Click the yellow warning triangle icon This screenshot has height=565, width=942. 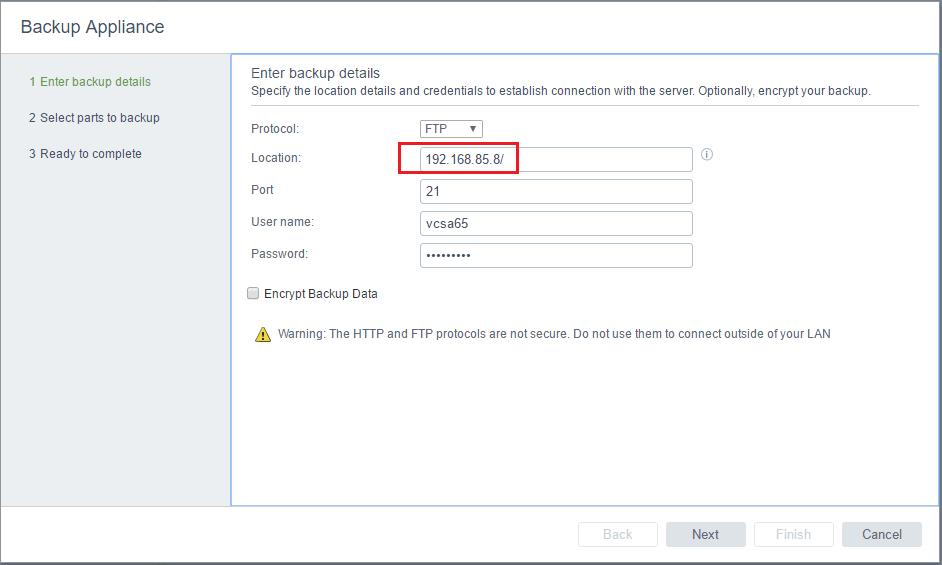click(x=263, y=334)
